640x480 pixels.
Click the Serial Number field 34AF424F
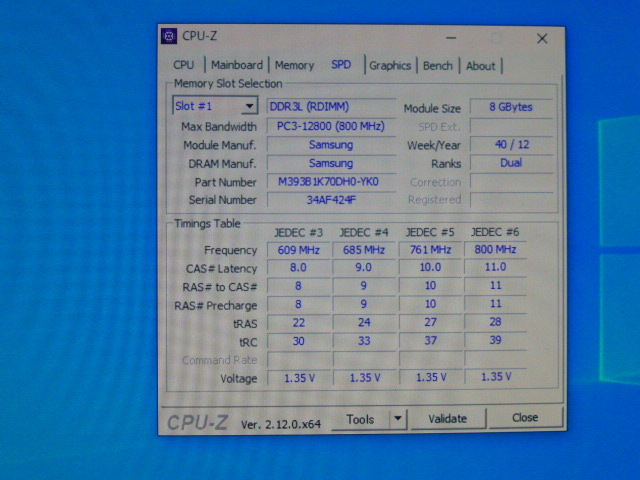pos(329,200)
